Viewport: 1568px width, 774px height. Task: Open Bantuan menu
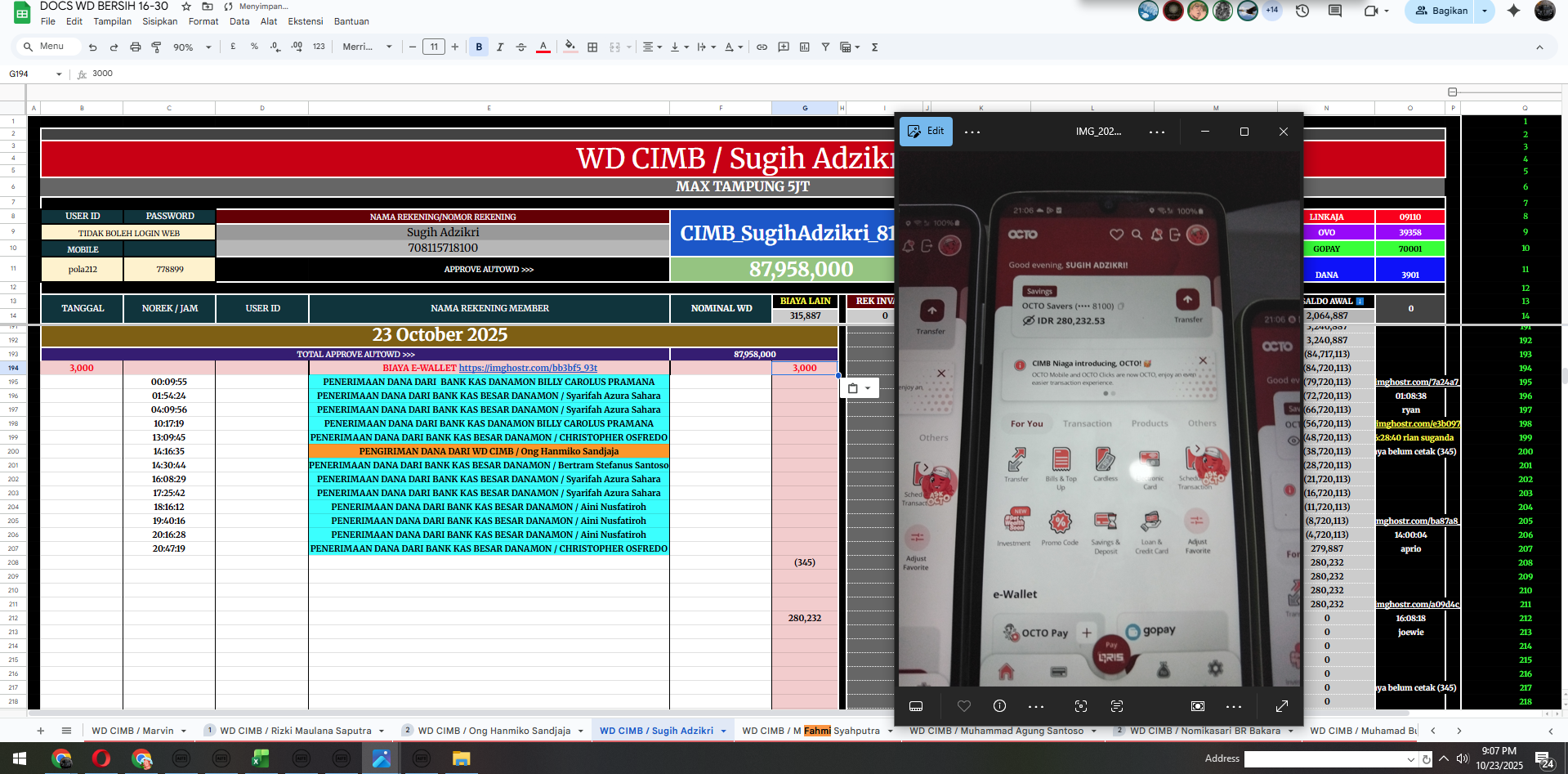click(x=351, y=21)
